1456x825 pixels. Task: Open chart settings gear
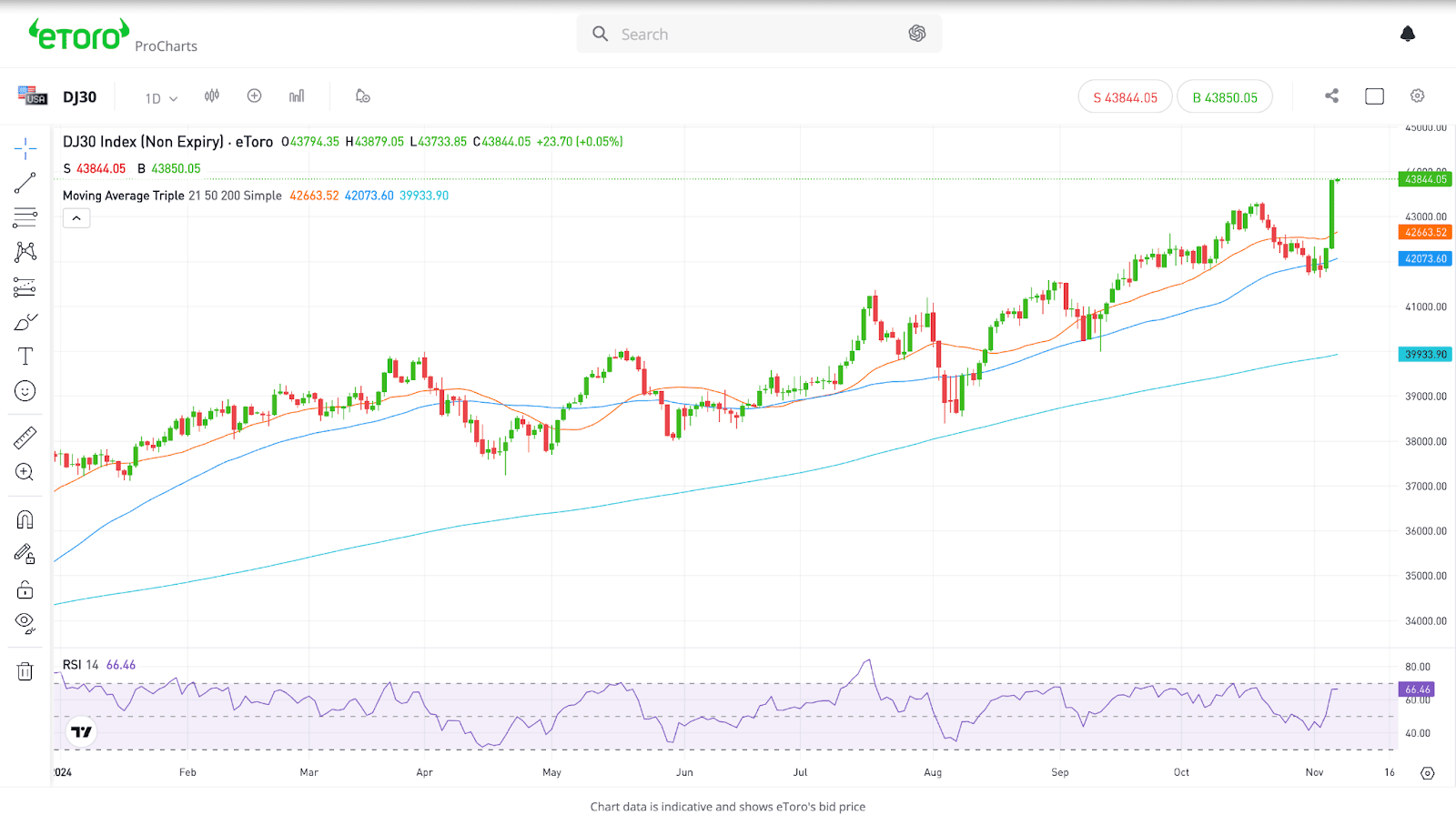click(1417, 96)
